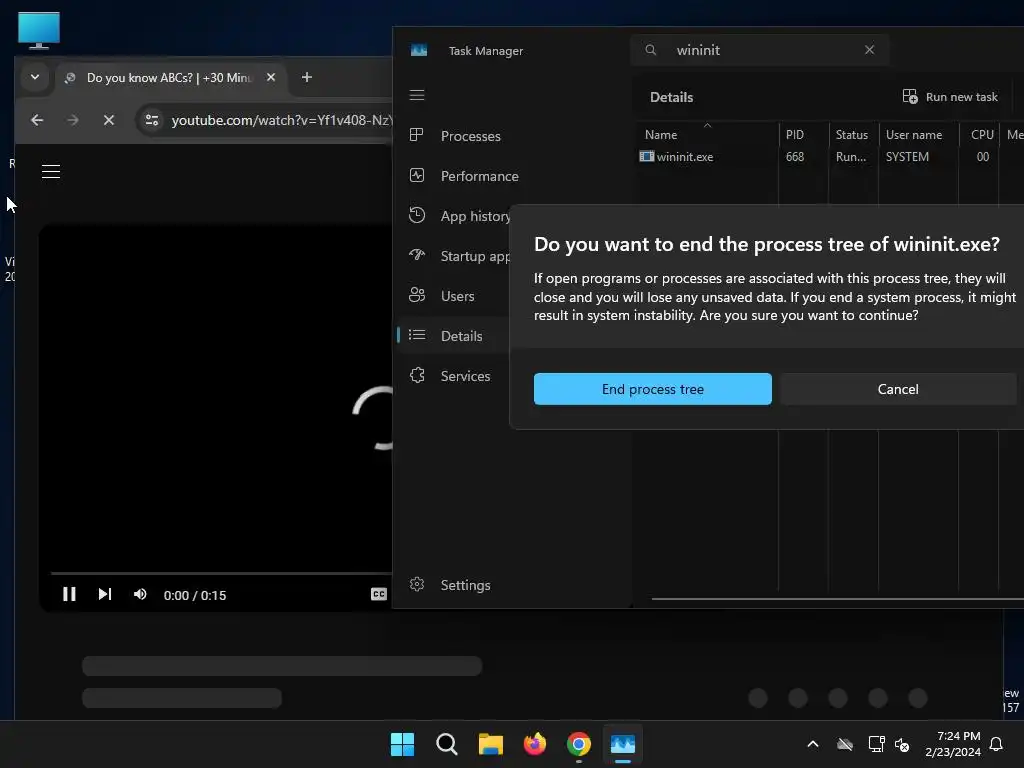Show hidden system tray icons
The height and width of the screenshot is (768, 1024).
[x=813, y=744]
